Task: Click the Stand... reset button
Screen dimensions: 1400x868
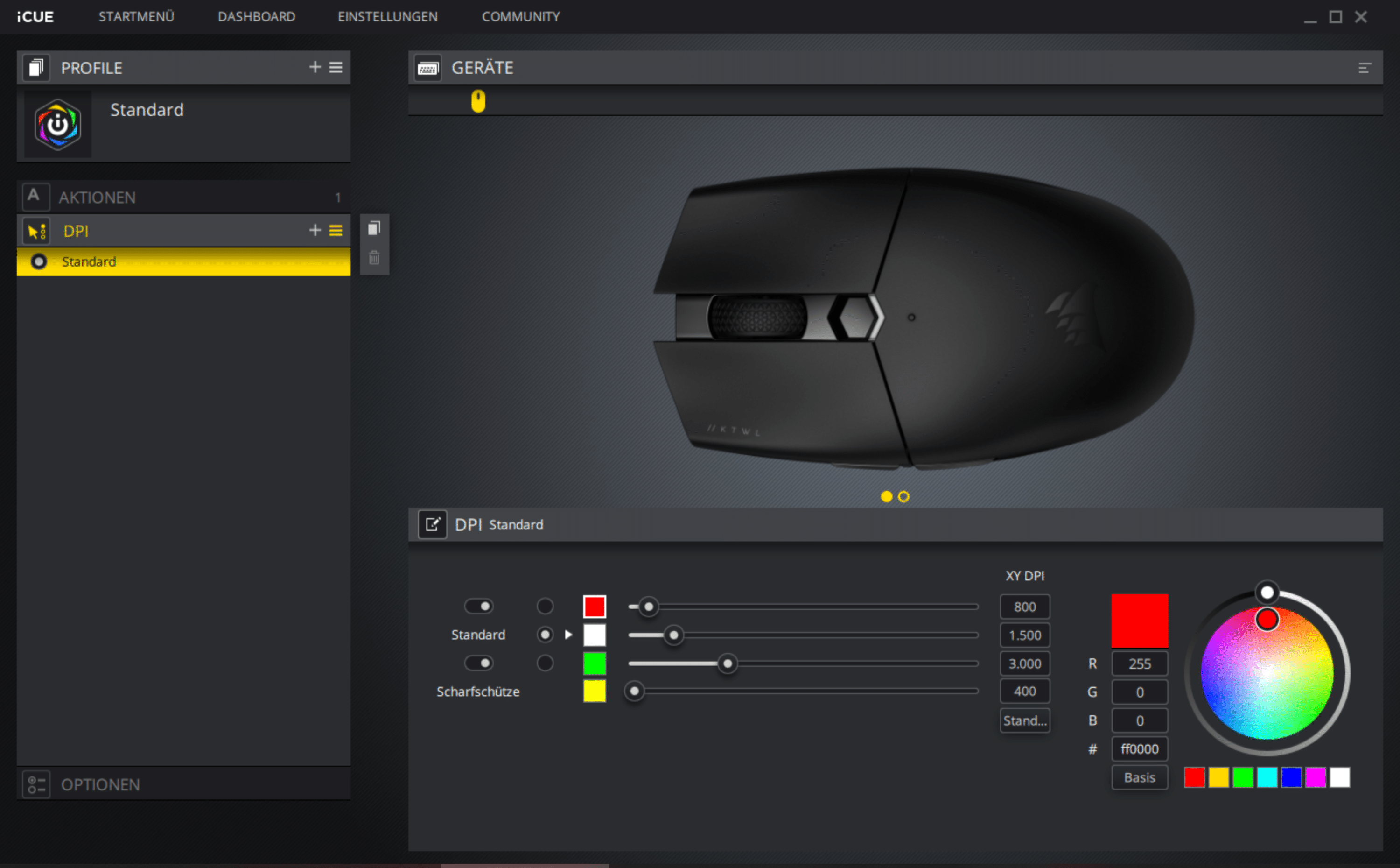Action: 1025,720
